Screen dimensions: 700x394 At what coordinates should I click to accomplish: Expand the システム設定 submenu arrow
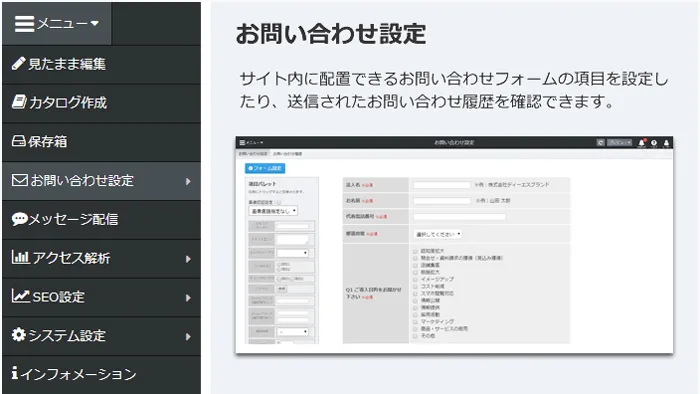coord(188,336)
